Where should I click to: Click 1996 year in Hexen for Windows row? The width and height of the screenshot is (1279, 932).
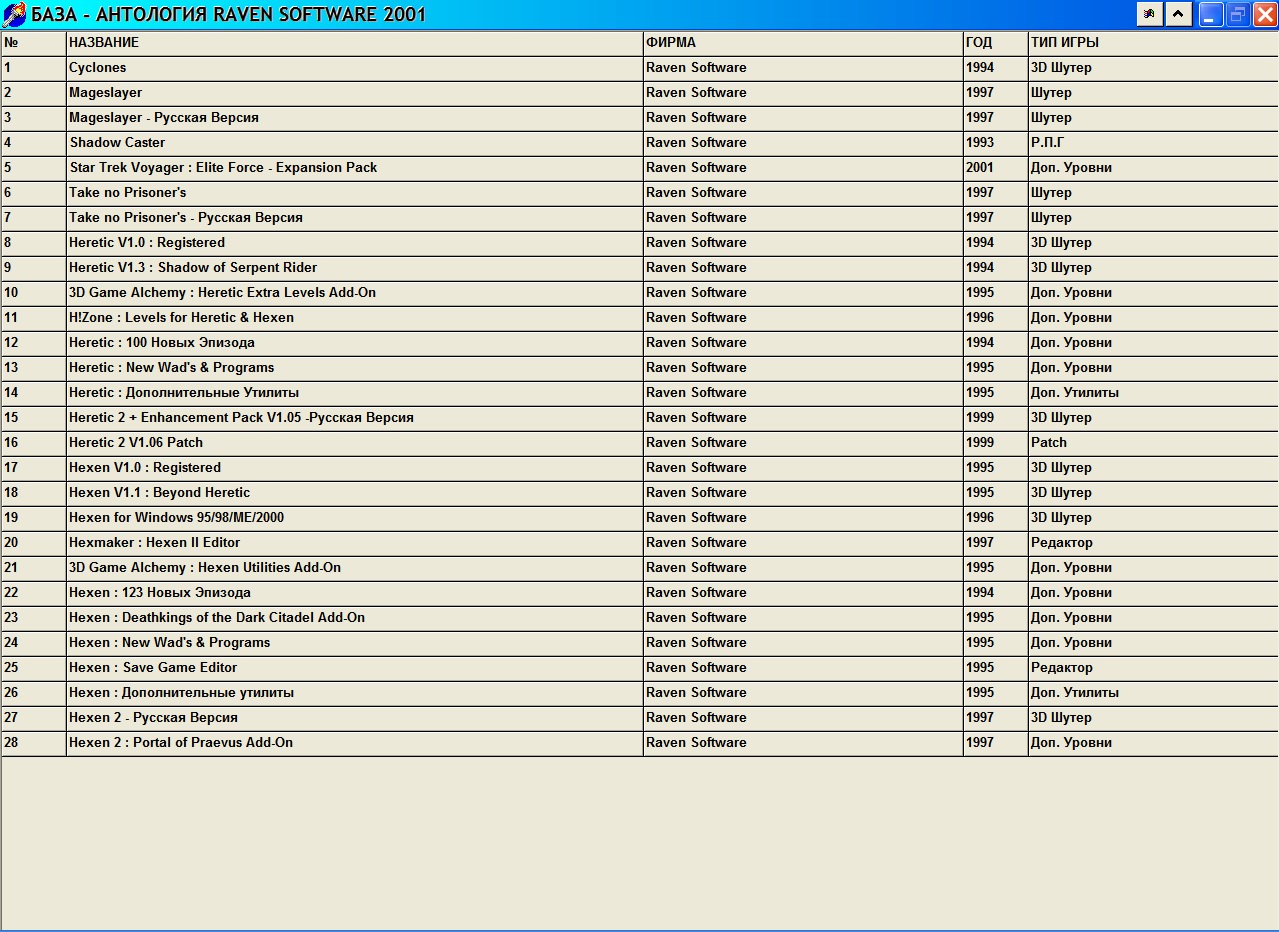click(x=980, y=518)
